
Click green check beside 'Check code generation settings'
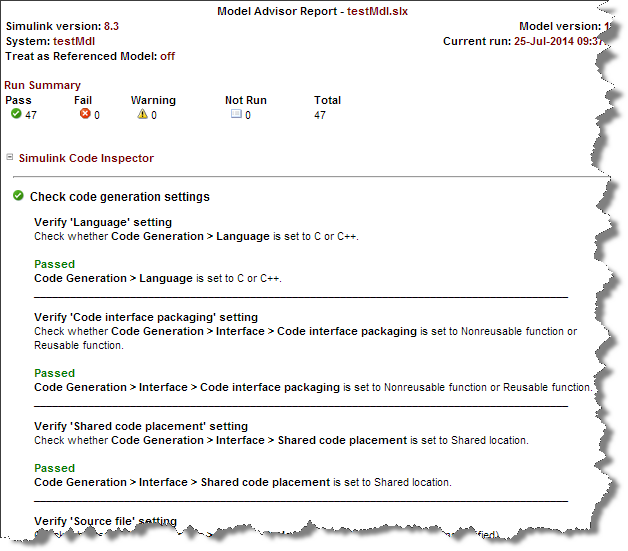click(x=18, y=197)
